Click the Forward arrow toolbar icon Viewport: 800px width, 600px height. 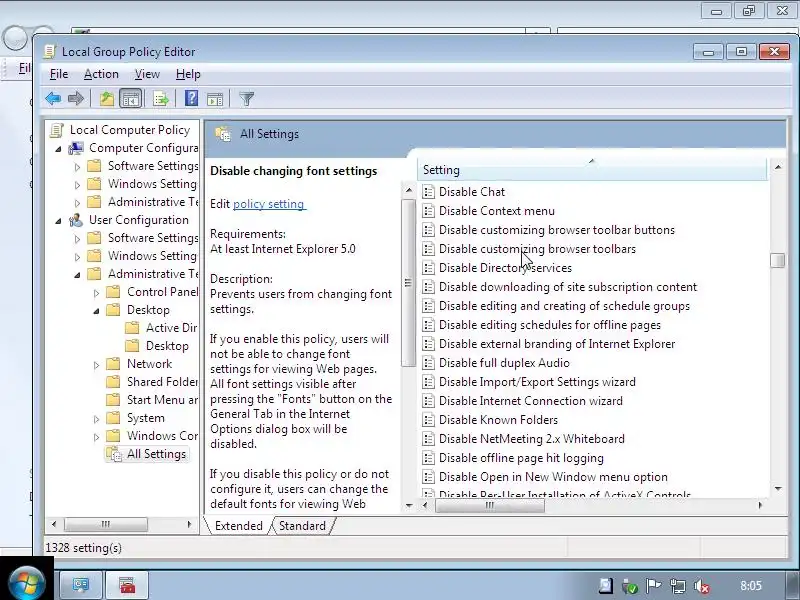point(76,98)
